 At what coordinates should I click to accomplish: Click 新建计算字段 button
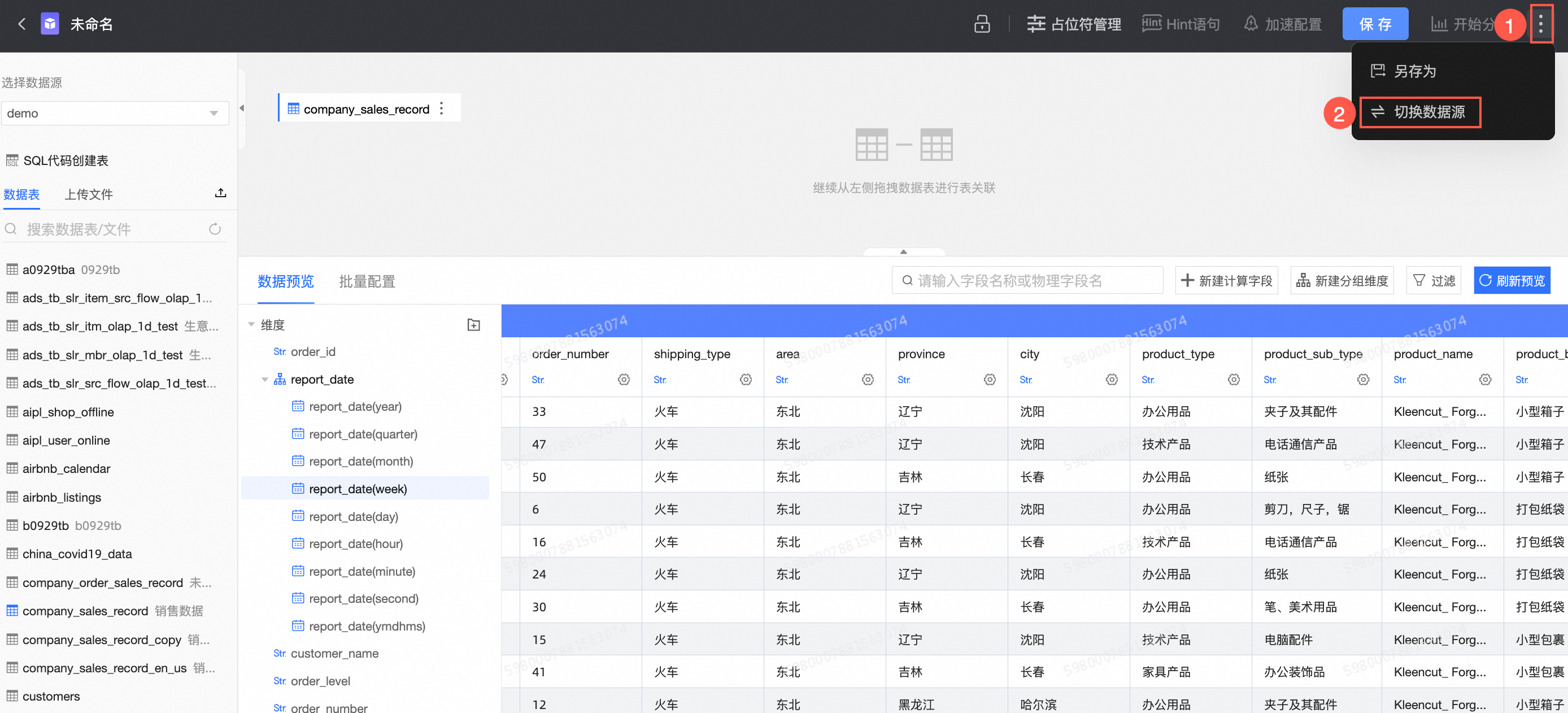(x=1226, y=281)
